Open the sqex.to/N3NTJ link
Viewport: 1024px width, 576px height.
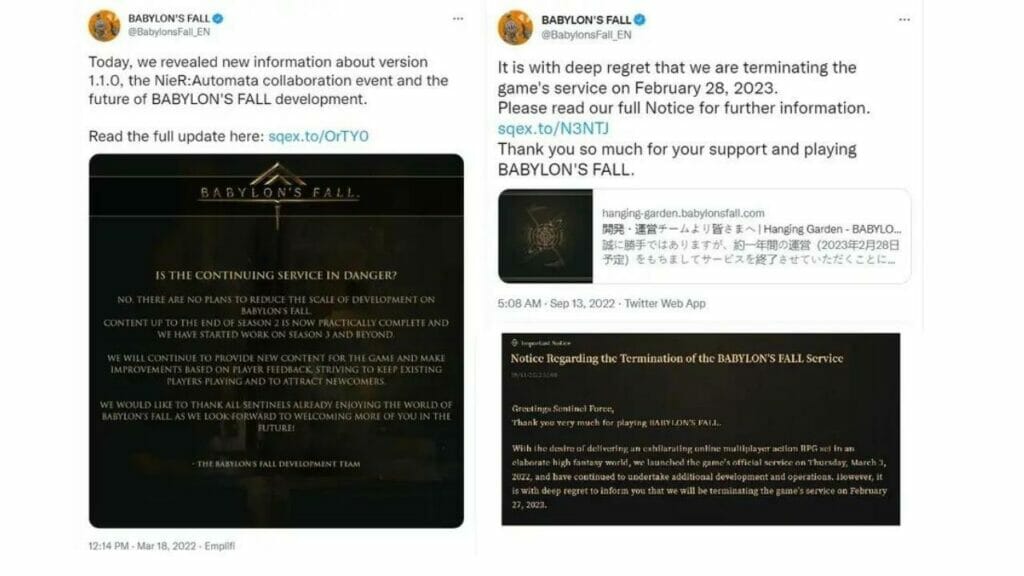point(553,128)
